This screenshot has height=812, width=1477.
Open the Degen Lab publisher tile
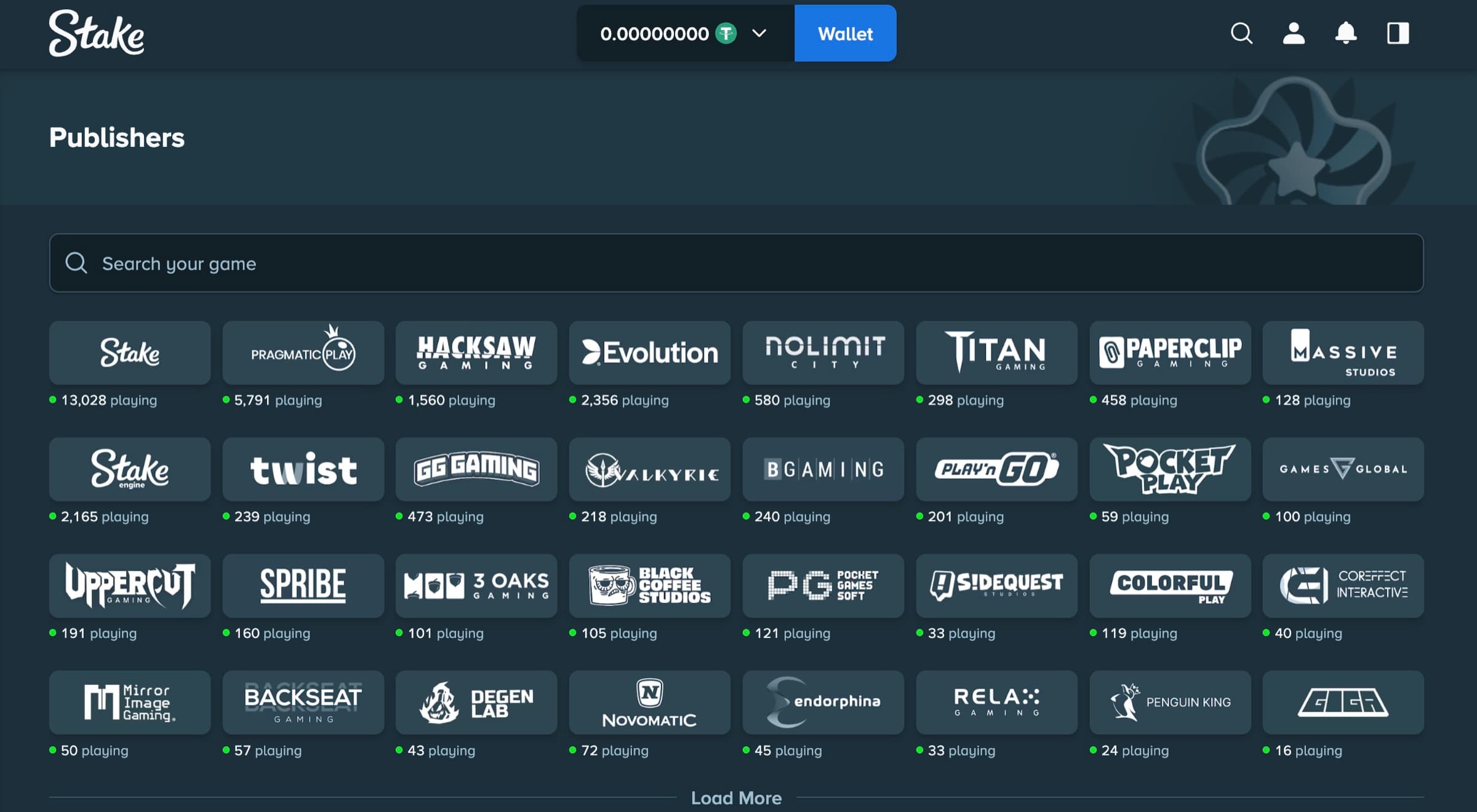click(476, 703)
